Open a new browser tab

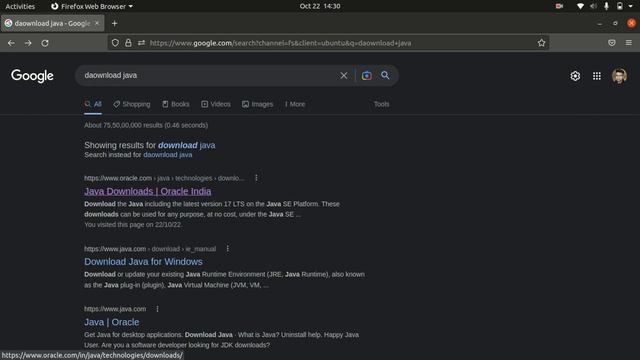(x=115, y=23)
